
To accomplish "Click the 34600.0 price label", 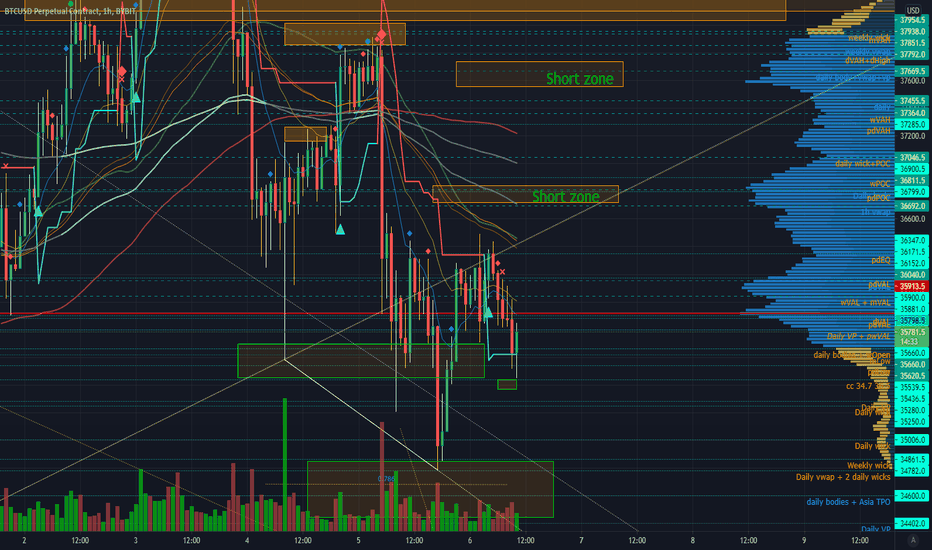I will pos(912,495).
